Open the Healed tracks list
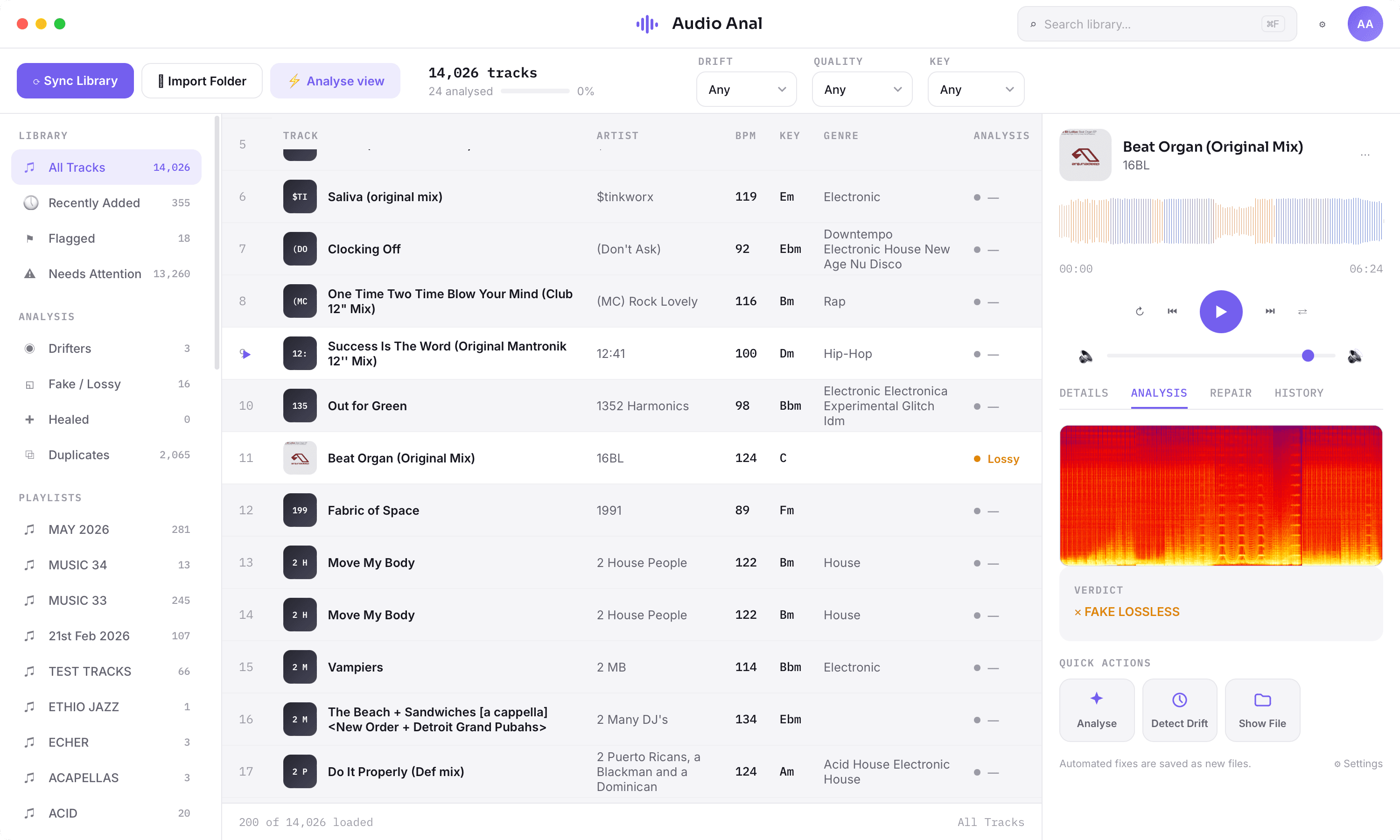This screenshot has width=1400, height=840. pos(106,420)
